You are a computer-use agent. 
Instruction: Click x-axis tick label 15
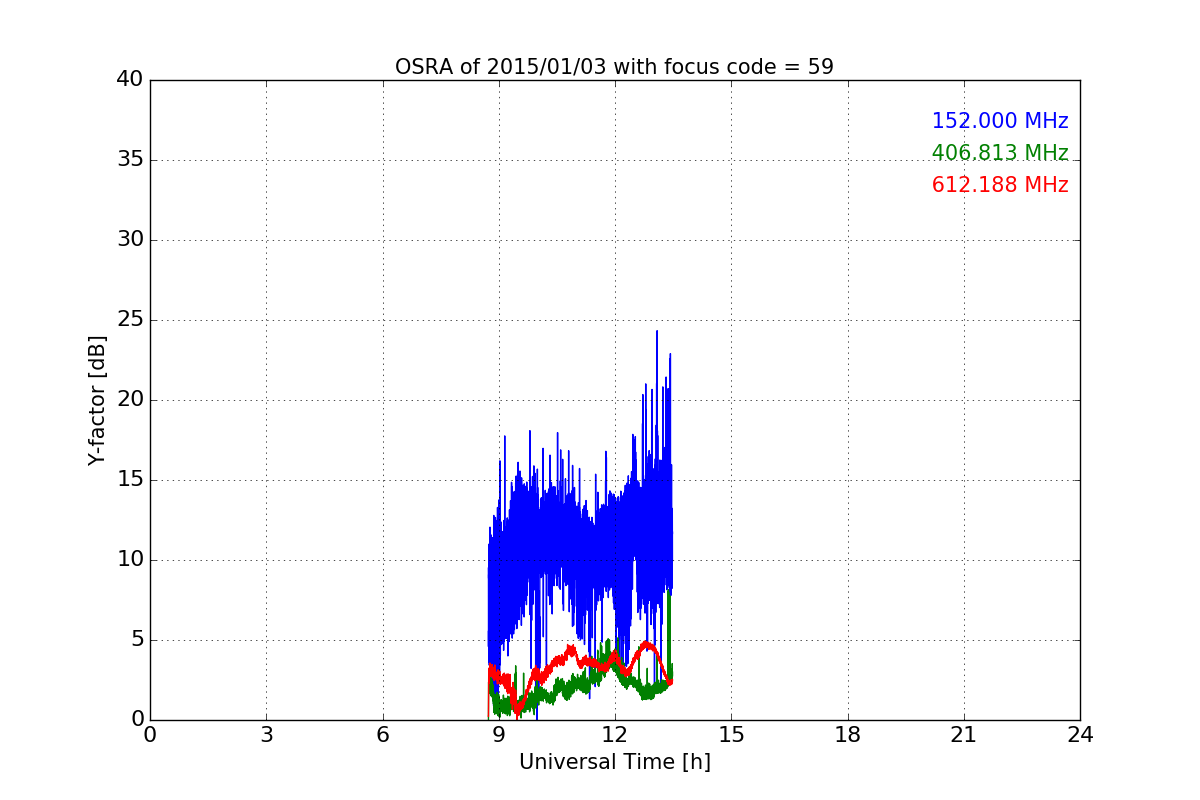[731, 735]
